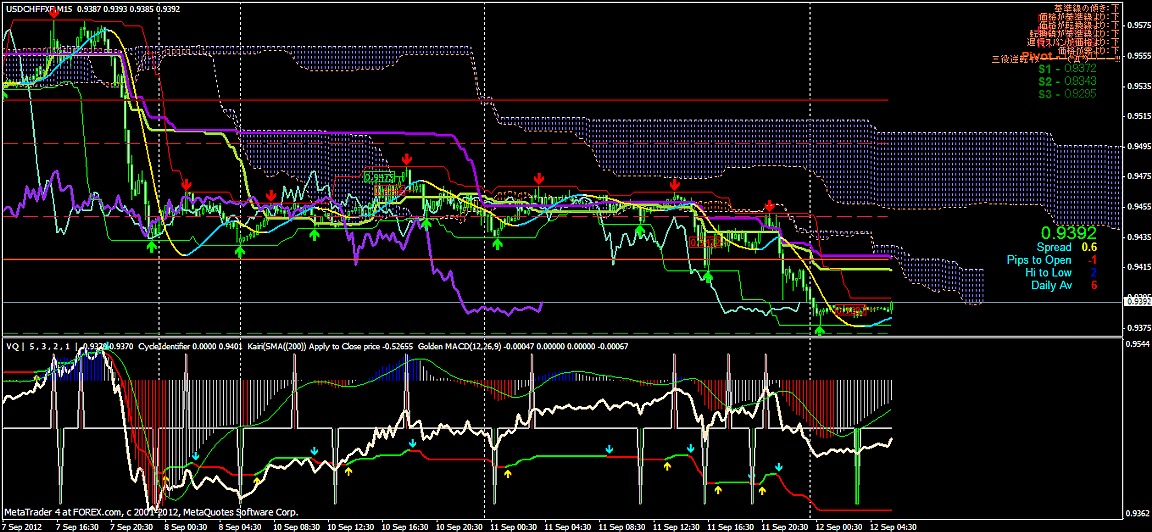Click the large green 0.9392 price readout
The height and width of the screenshot is (532, 1152).
pos(1068,234)
